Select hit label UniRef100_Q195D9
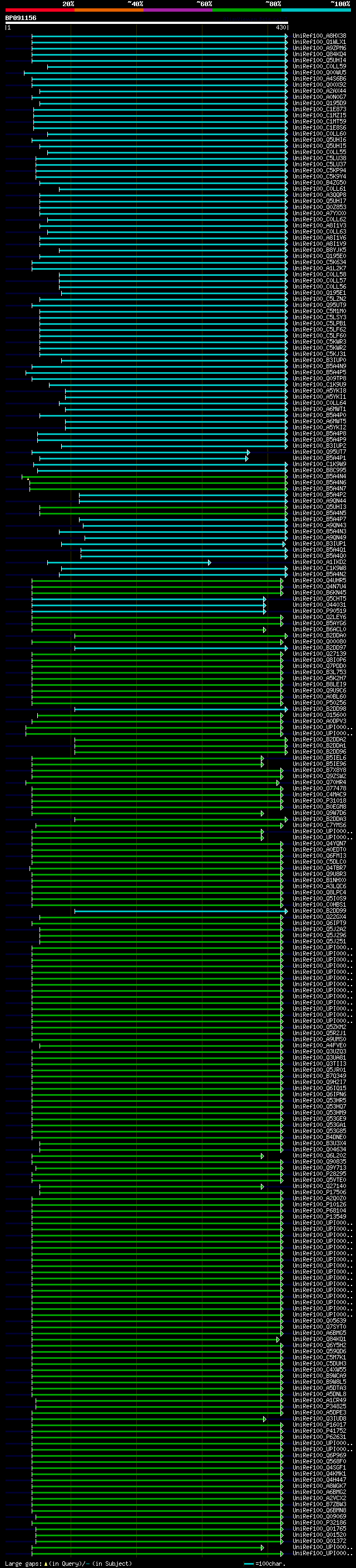 pos(319,103)
